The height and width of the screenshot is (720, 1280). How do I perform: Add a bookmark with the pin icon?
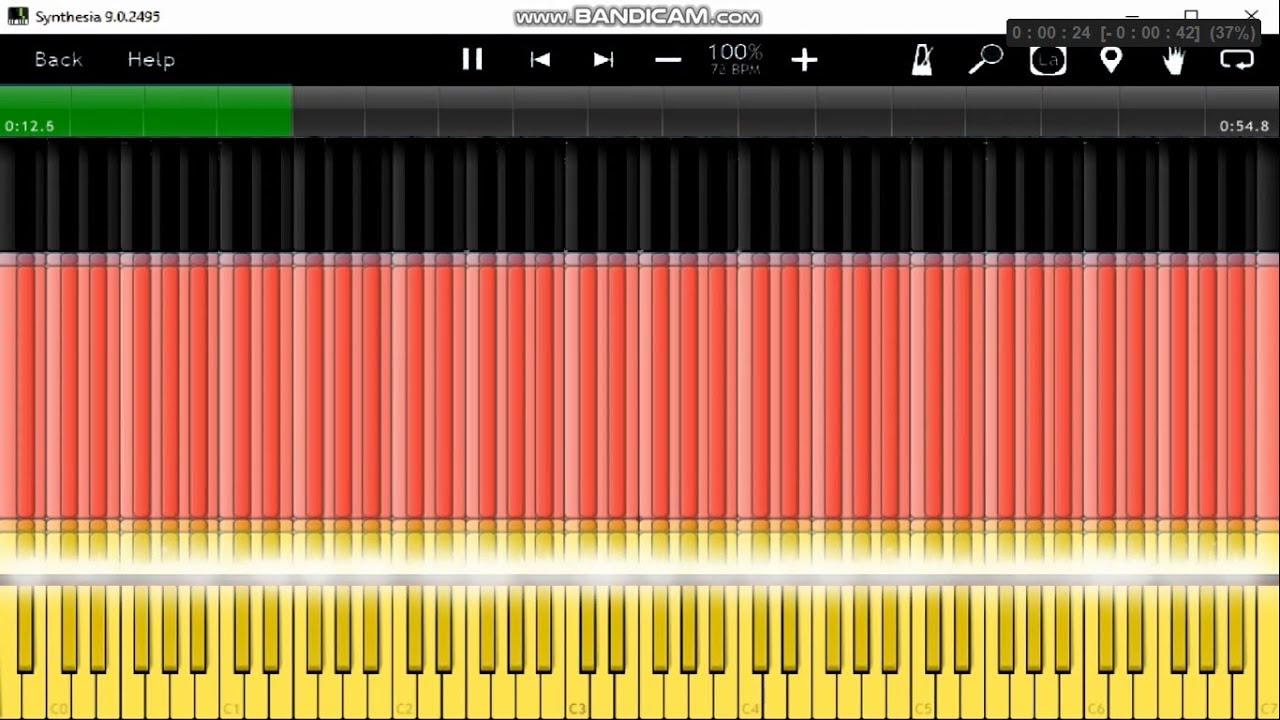1111,60
